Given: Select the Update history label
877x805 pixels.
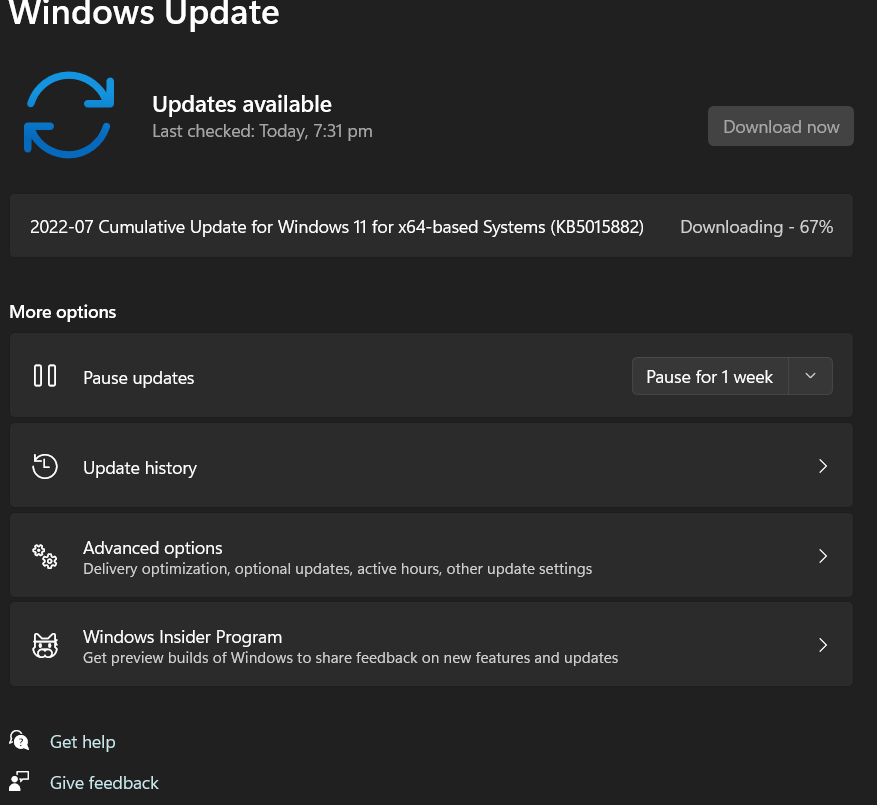Looking at the screenshot, I should coord(140,468).
